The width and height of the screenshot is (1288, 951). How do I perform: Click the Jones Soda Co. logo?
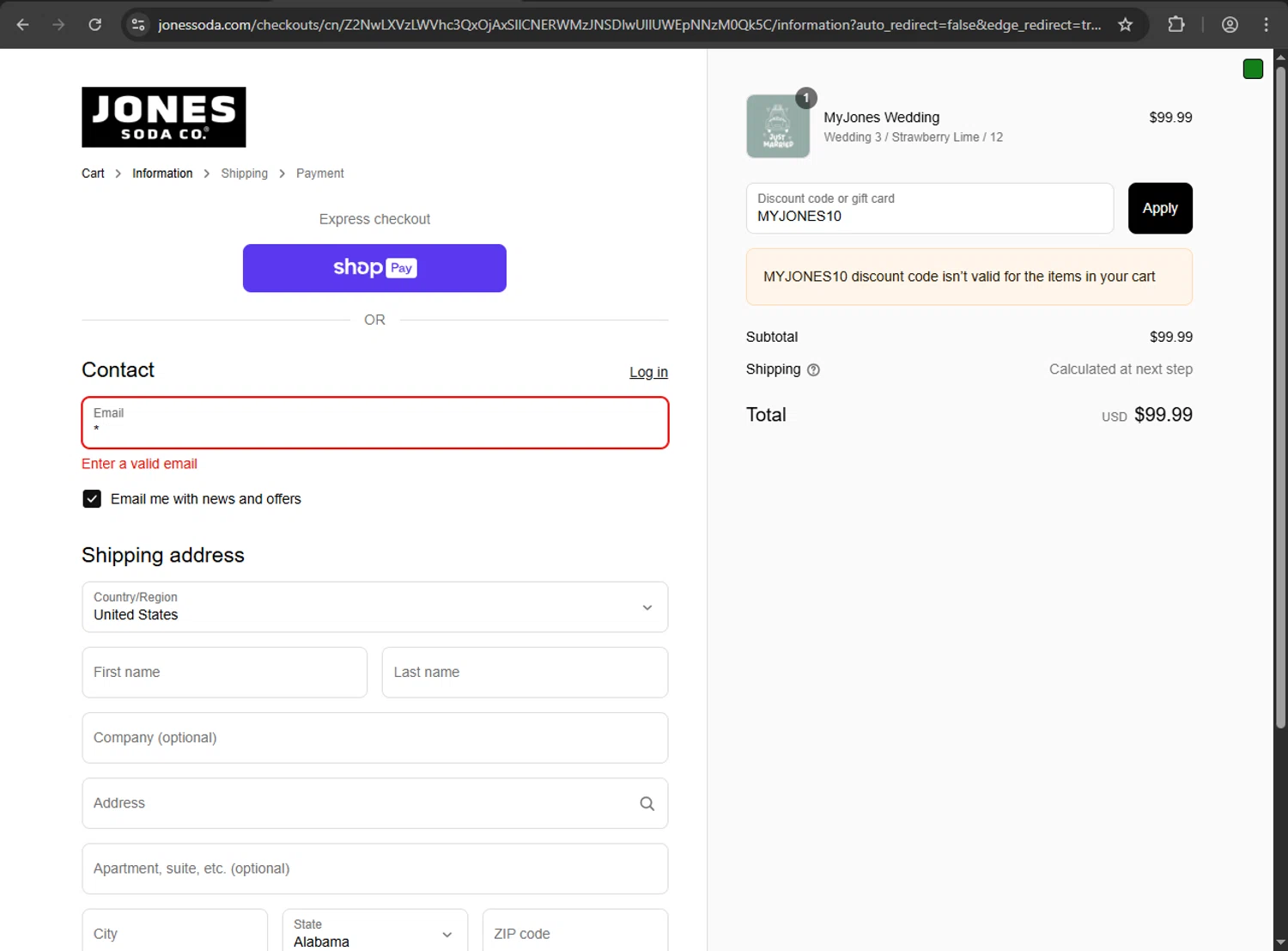pyautogui.click(x=164, y=117)
